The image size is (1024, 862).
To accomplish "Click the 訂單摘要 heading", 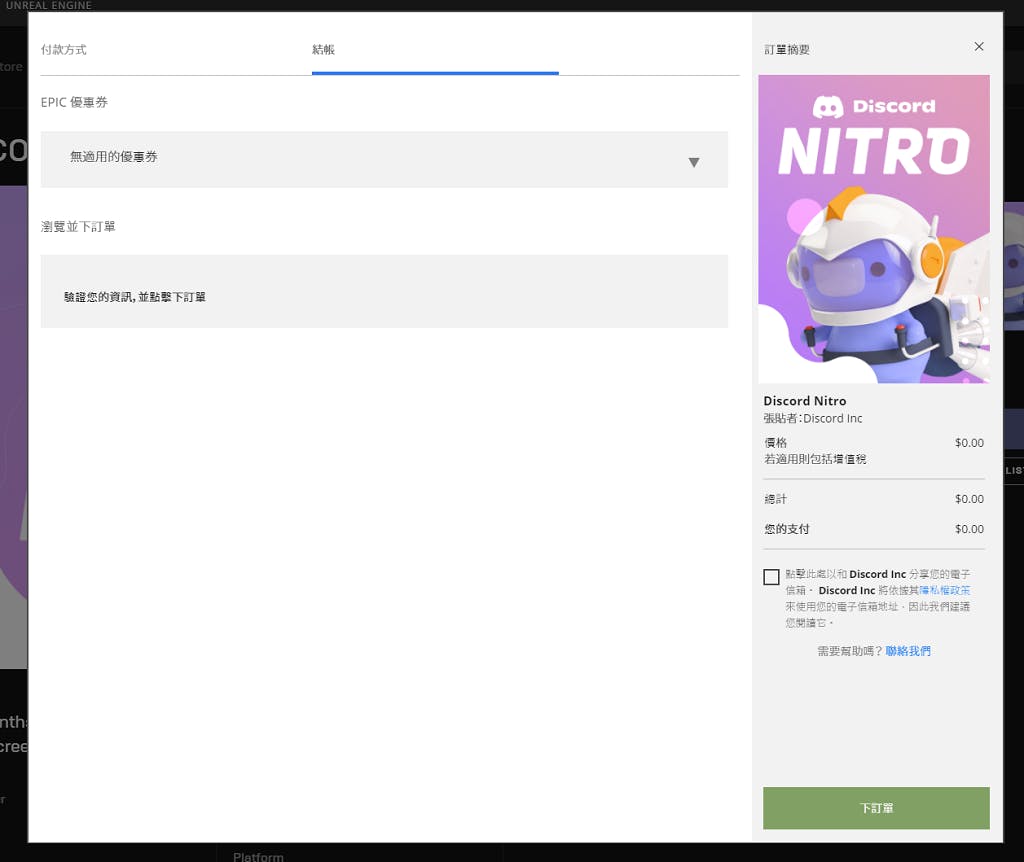I will point(786,49).
